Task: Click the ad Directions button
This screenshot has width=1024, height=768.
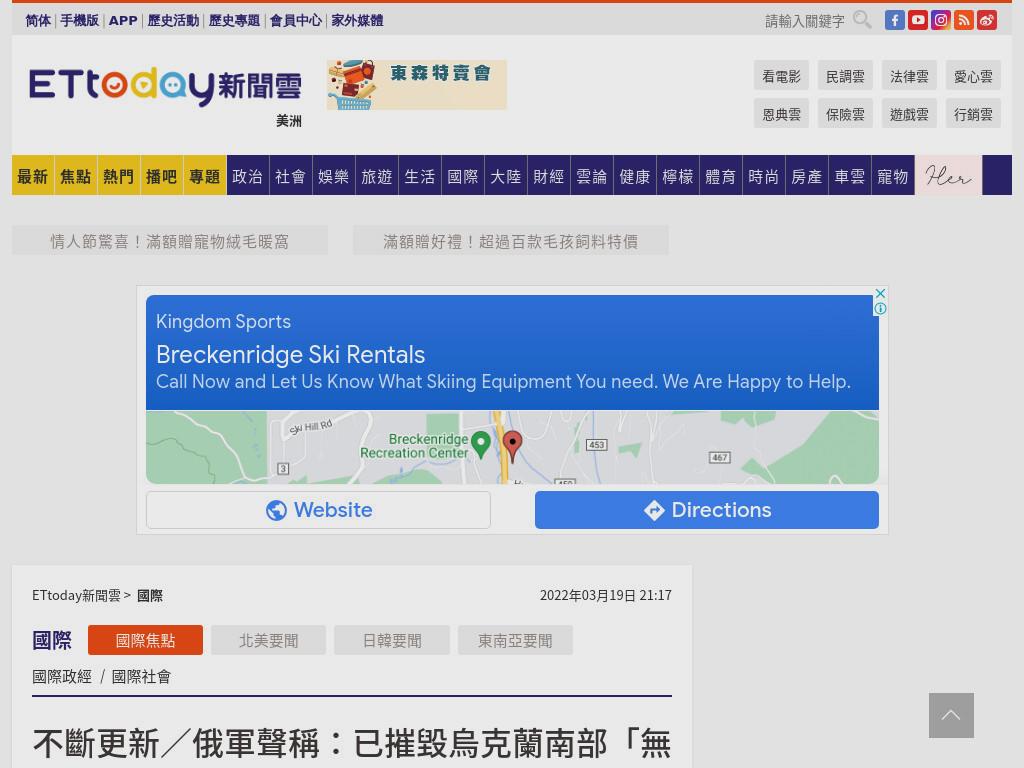Action: pyautogui.click(x=707, y=509)
